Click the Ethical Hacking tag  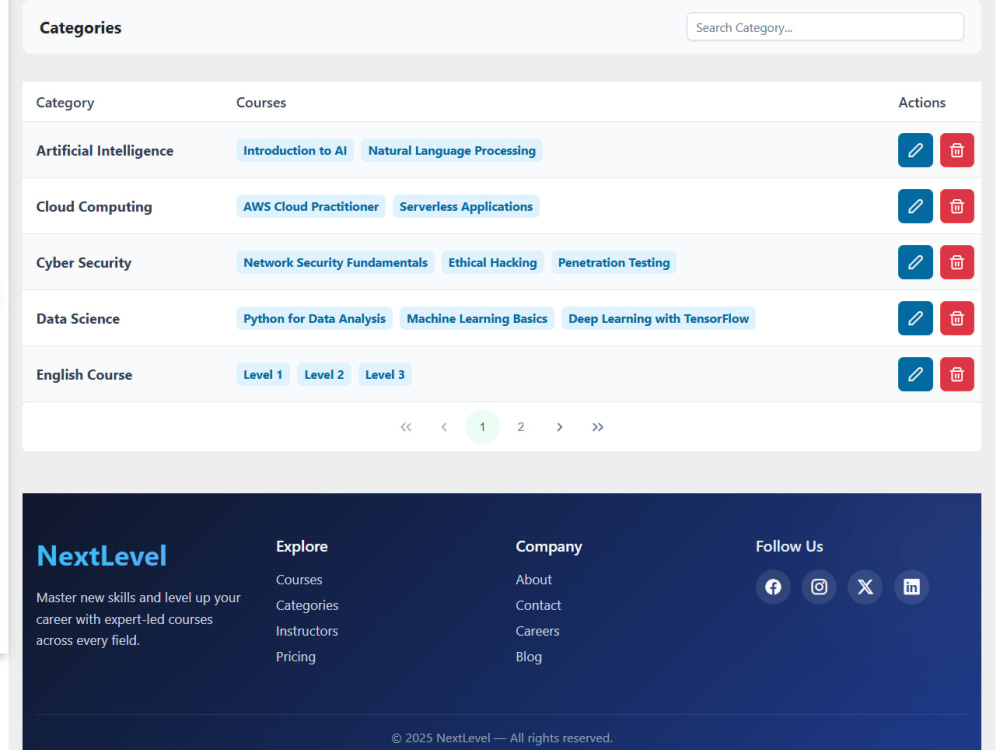(492, 263)
